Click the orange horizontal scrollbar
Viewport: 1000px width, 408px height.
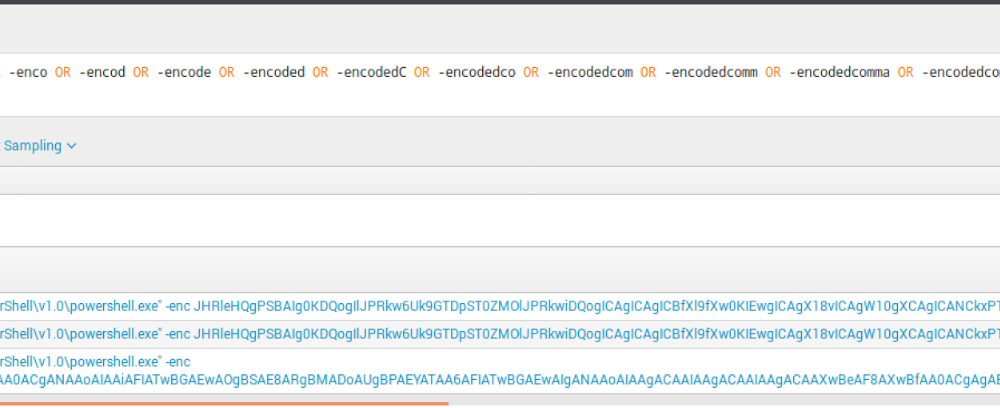pyautogui.click(x=224, y=404)
